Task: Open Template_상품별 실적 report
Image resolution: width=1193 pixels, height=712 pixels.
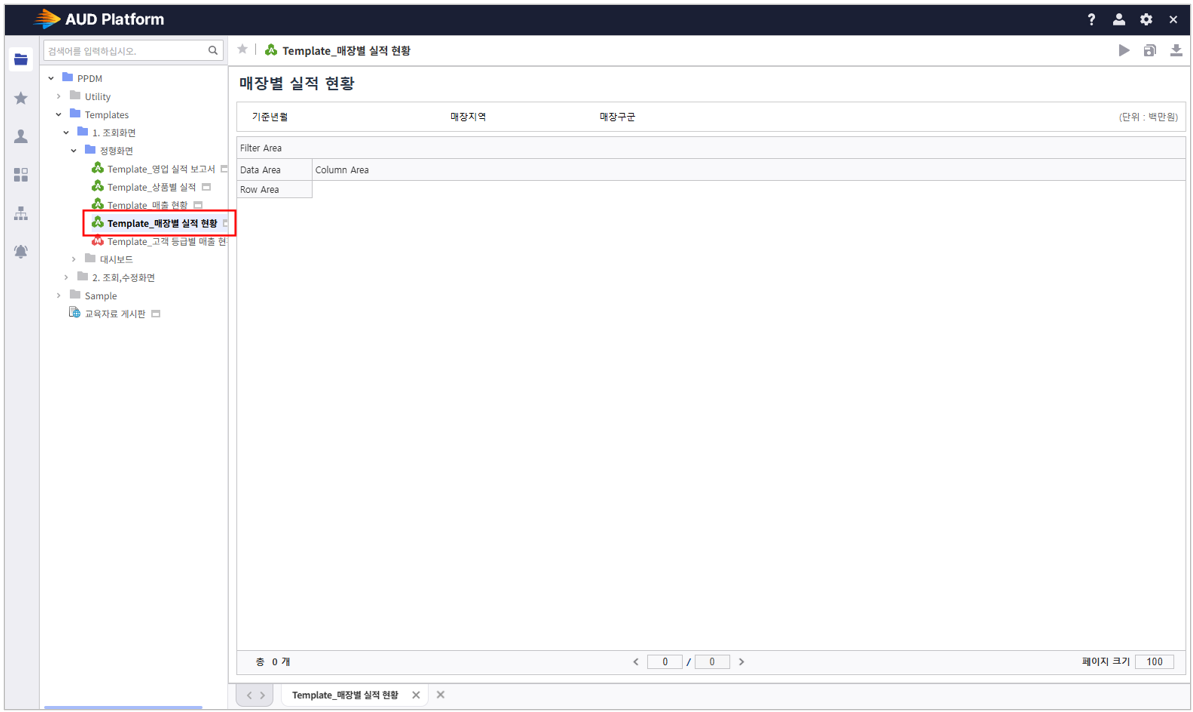Action: click(x=151, y=187)
